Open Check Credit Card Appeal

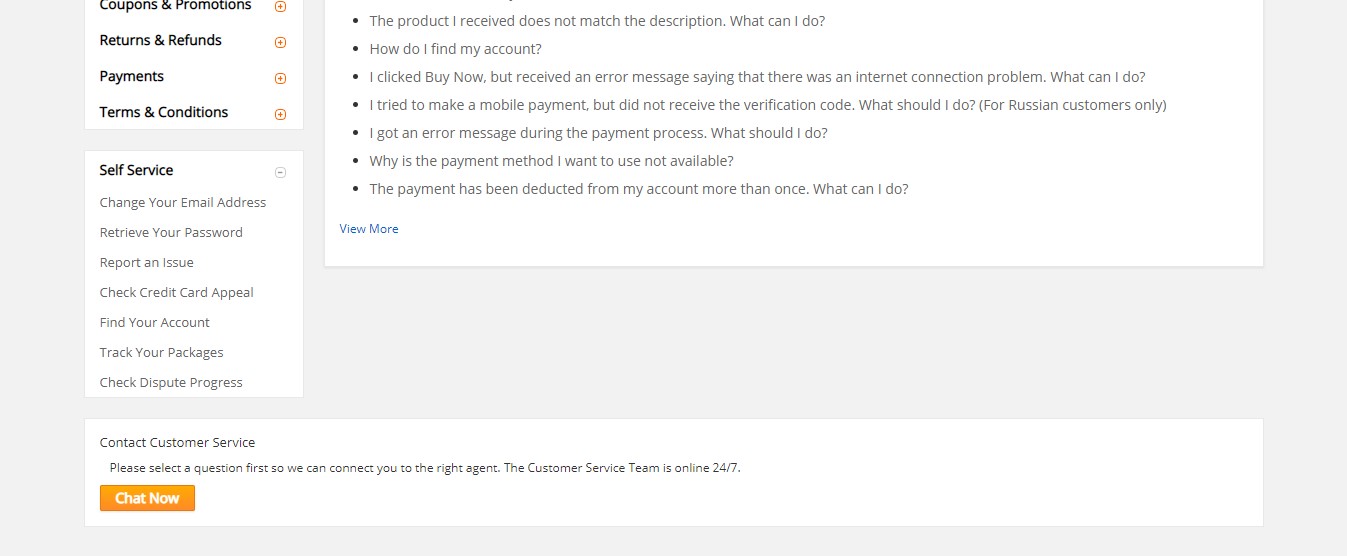click(x=176, y=292)
